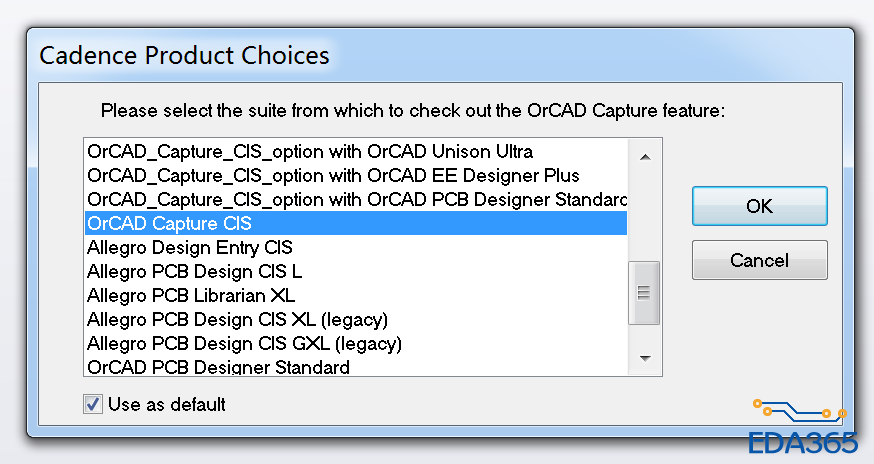
Task: Choose OrCAD PCB Designer Standard
Action: click(218, 367)
